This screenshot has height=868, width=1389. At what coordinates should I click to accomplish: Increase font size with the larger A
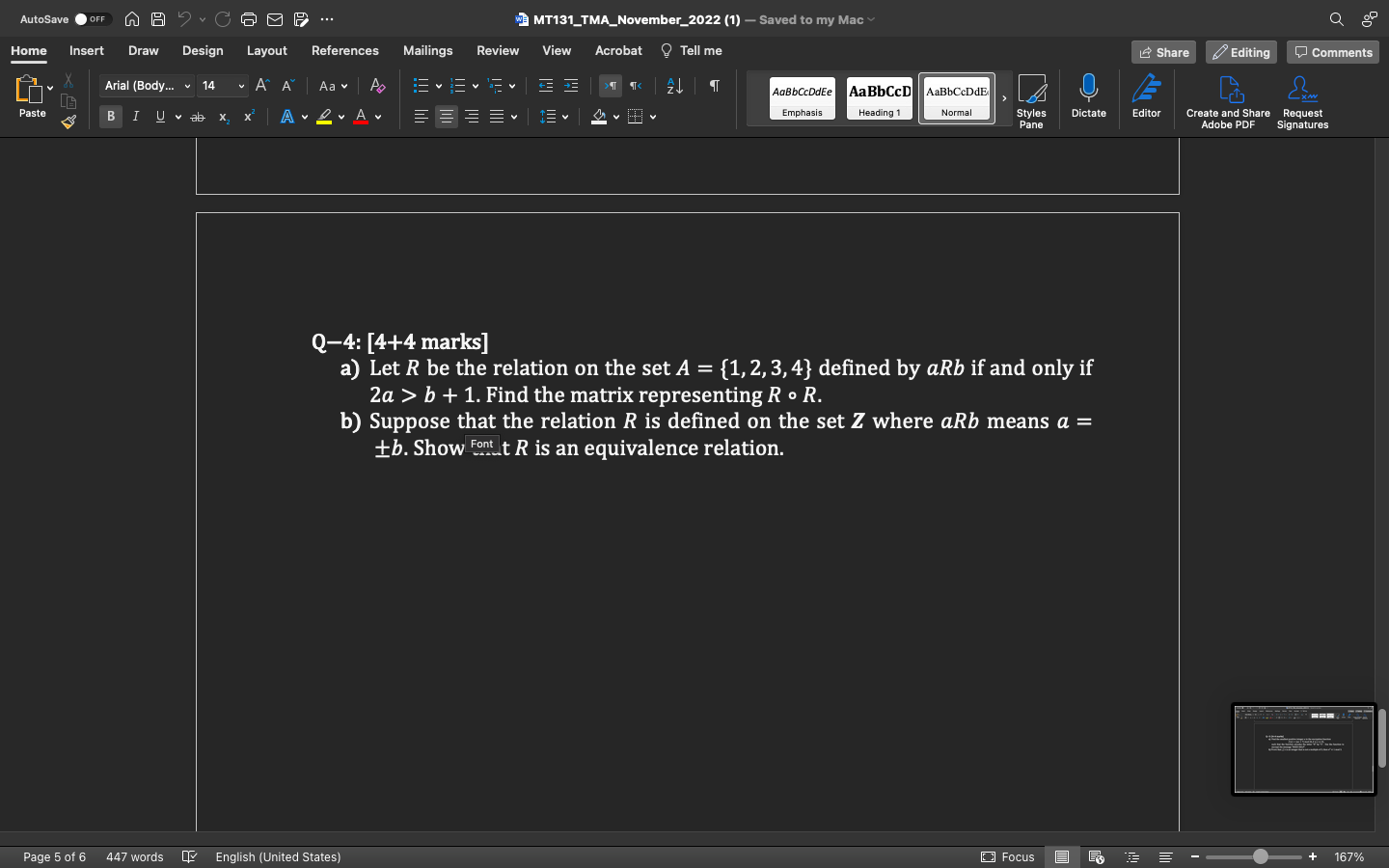coord(261,86)
